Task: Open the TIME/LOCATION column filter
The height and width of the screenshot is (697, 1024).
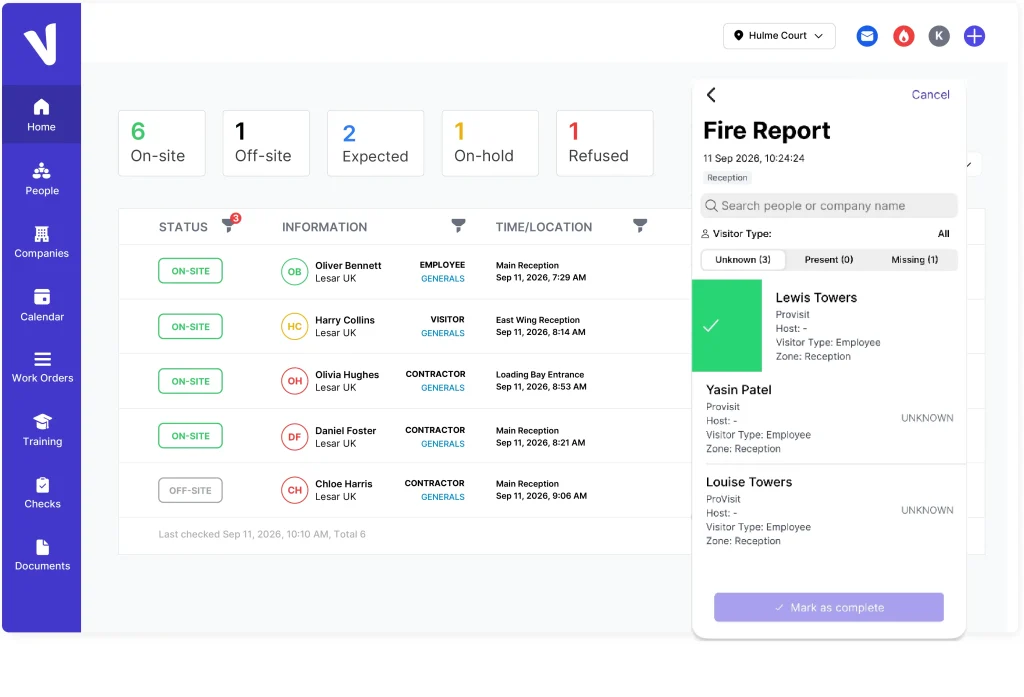Action: click(x=640, y=225)
